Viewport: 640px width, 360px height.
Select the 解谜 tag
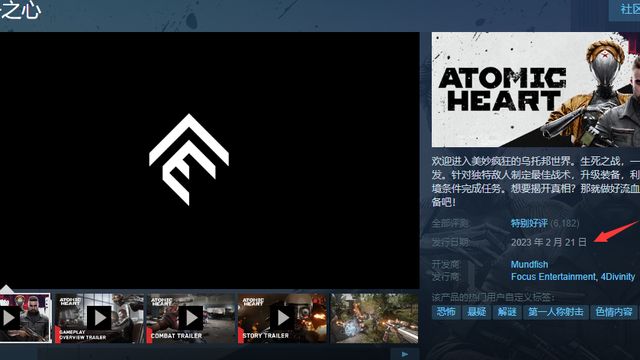click(507, 312)
